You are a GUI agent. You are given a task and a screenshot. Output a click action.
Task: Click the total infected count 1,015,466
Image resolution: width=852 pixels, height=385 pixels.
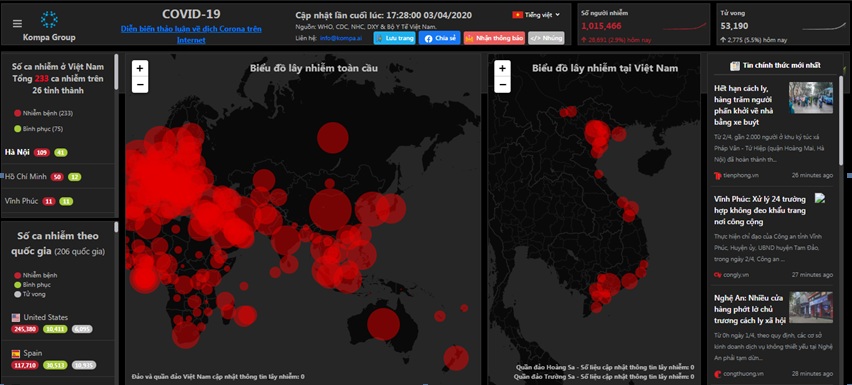tap(602, 26)
